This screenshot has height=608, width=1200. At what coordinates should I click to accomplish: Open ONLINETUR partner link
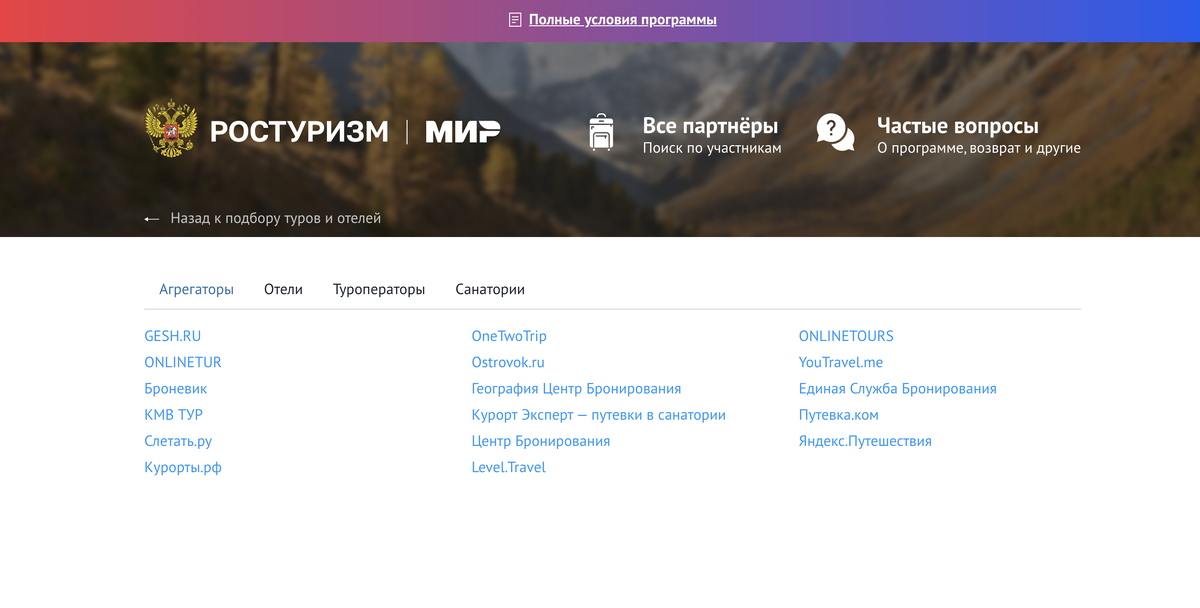[x=183, y=362]
